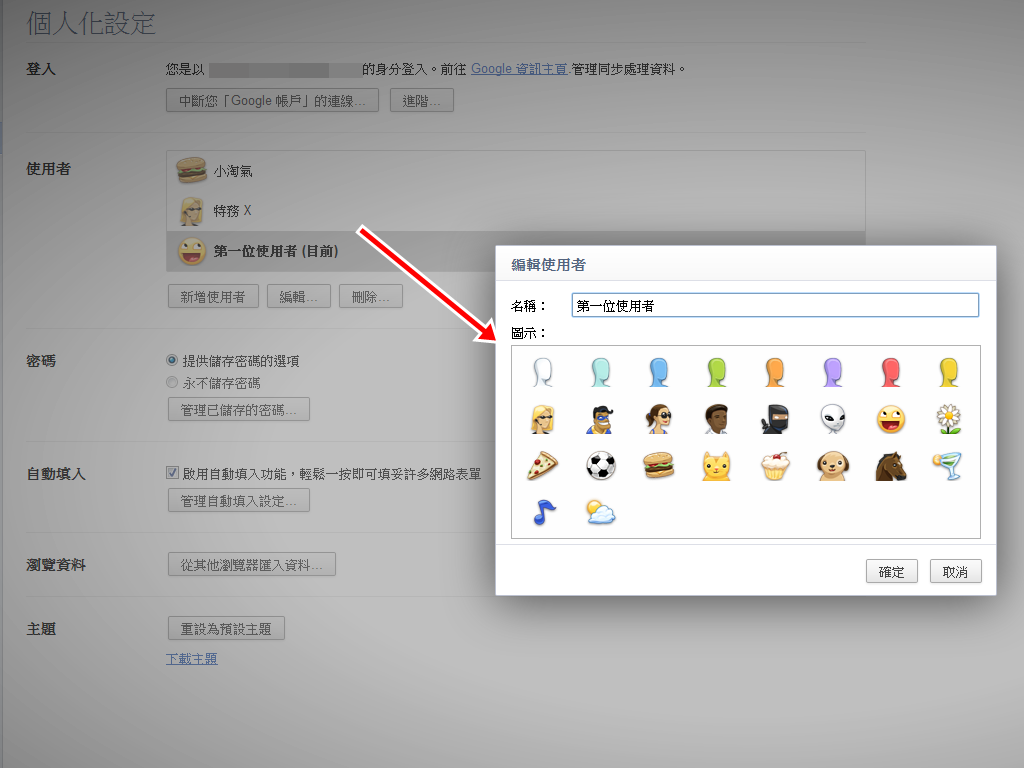Pick the horse avatar

[x=891, y=466]
